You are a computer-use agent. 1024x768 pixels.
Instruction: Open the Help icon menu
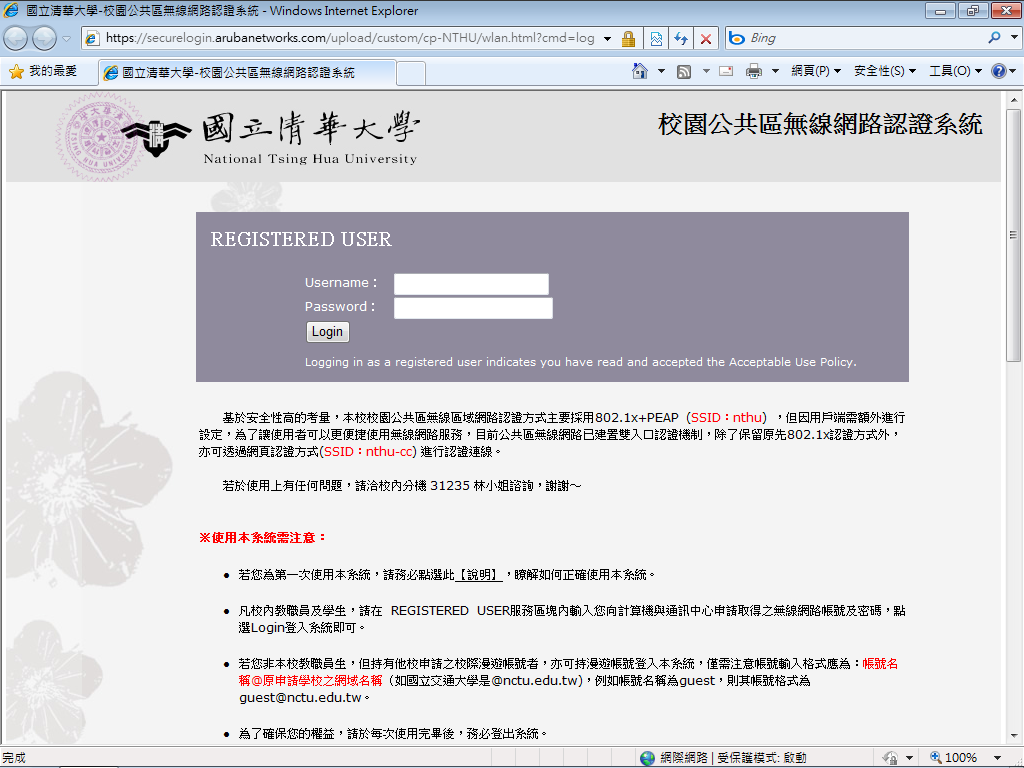(x=997, y=71)
